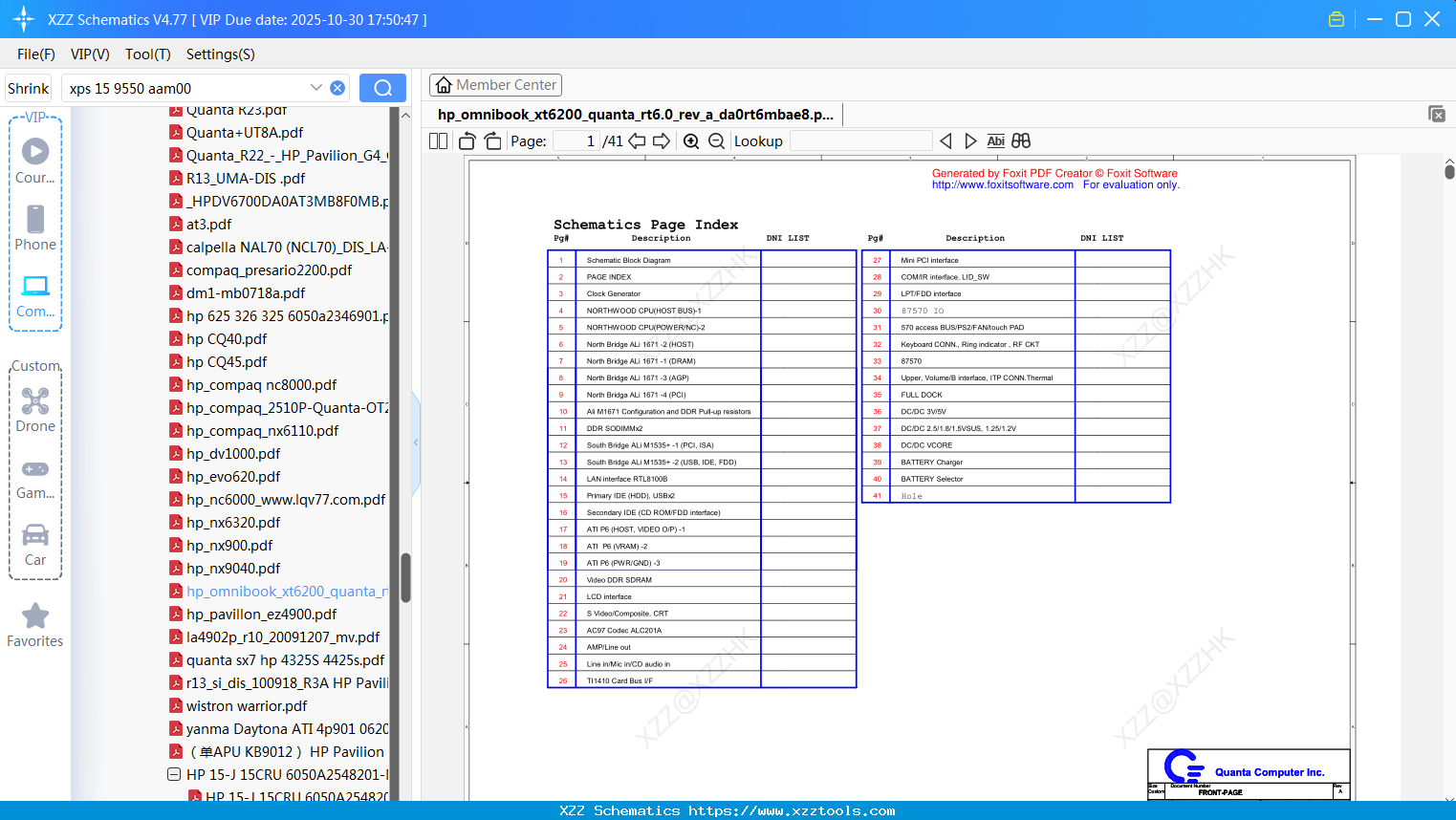The height and width of the screenshot is (820, 1456).
Task: Toggle the two-page split view icon
Action: [438, 140]
